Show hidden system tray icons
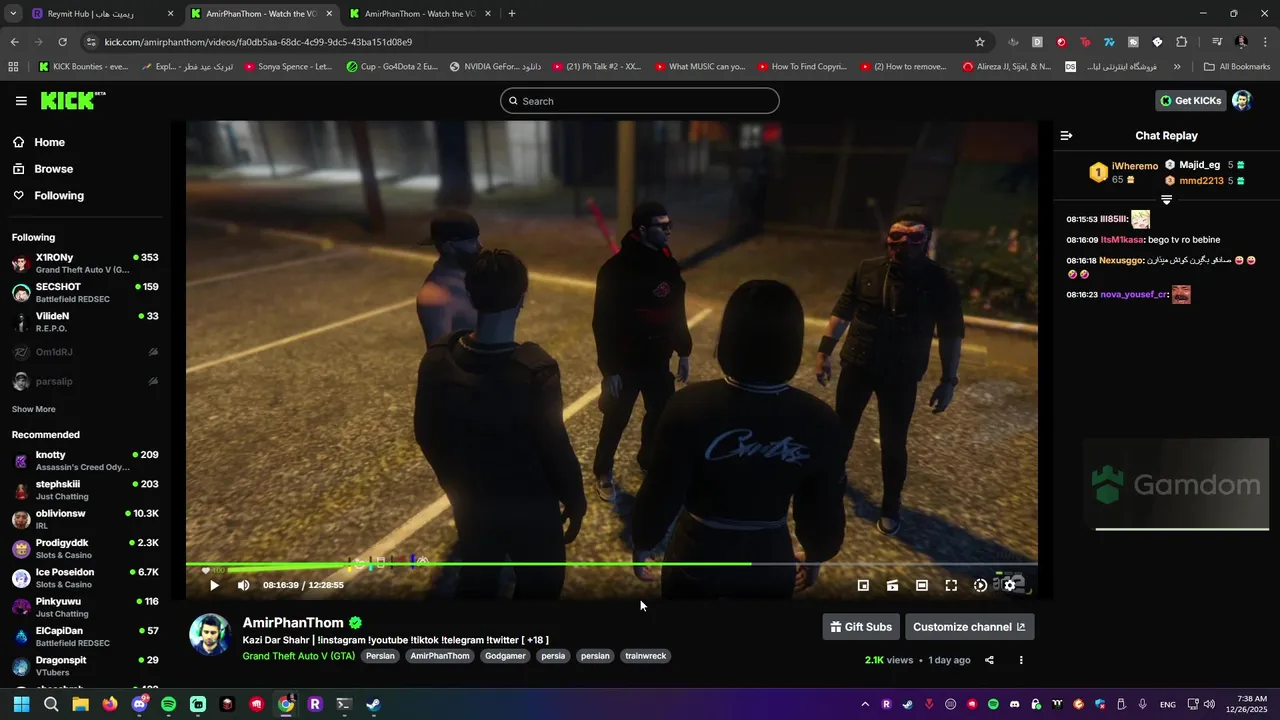The image size is (1280, 720). 865,704
